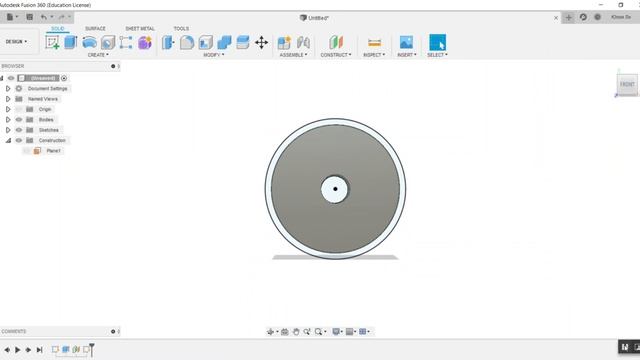Activate the Select arrow tool

[438, 42]
